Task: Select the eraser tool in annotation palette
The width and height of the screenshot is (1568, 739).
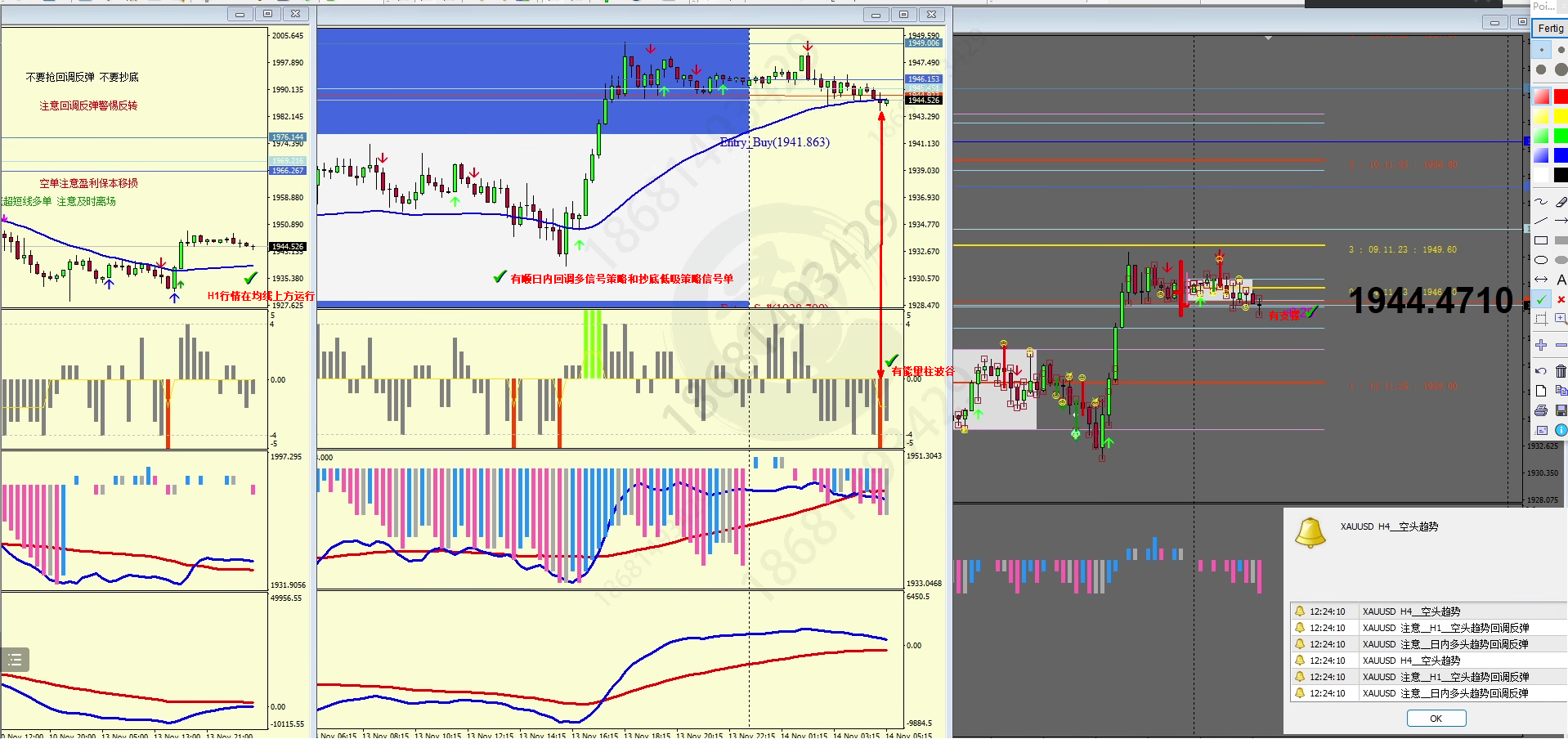Action: [1561, 201]
